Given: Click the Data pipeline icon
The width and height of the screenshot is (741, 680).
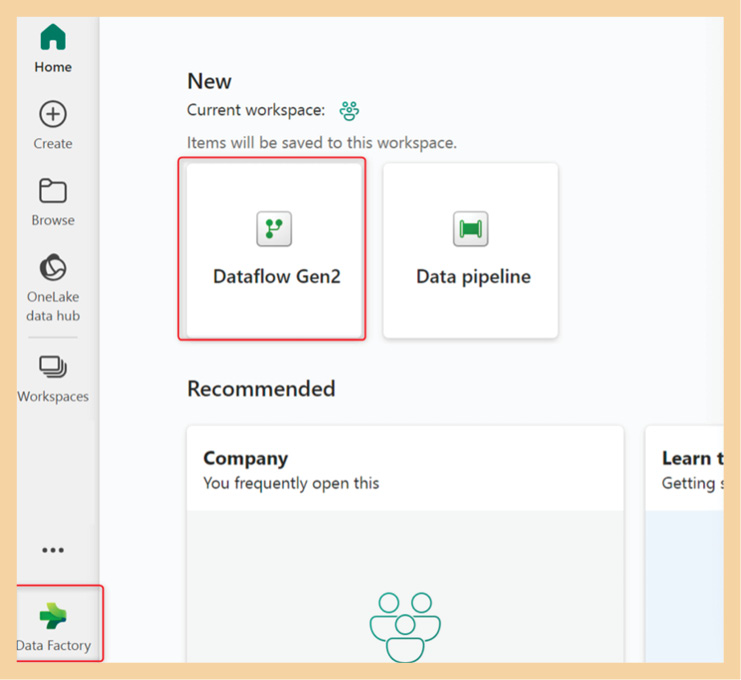Looking at the screenshot, I should point(471,229).
